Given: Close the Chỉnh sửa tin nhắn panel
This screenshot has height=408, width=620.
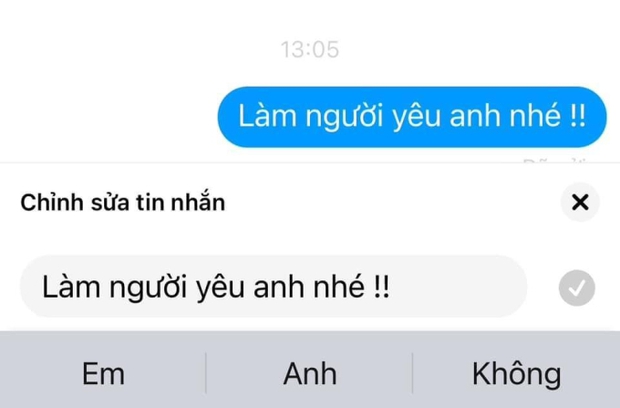Looking at the screenshot, I should [580, 202].
